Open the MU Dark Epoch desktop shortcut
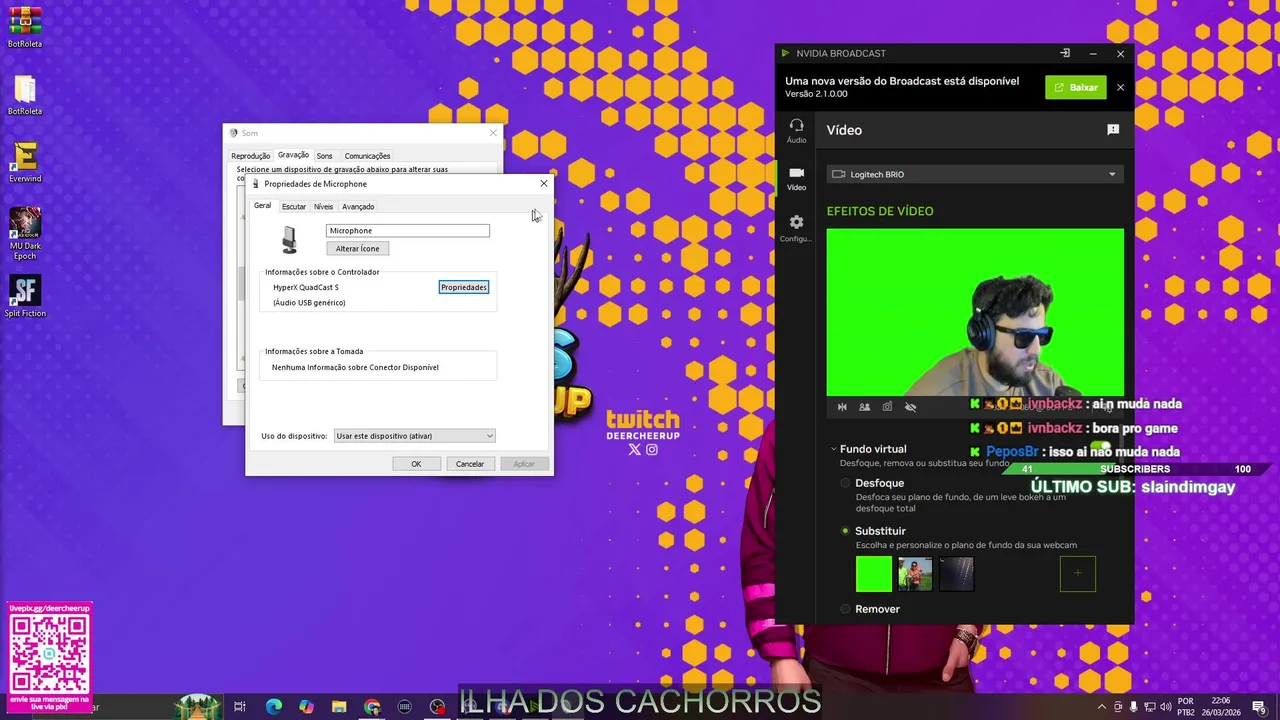The image size is (1280, 720). coord(25,235)
